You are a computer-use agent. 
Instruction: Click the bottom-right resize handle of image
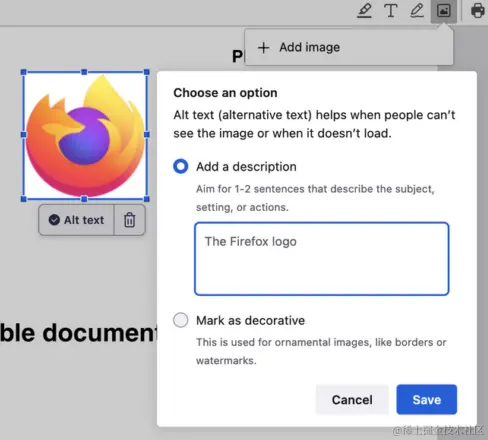[147, 199]
